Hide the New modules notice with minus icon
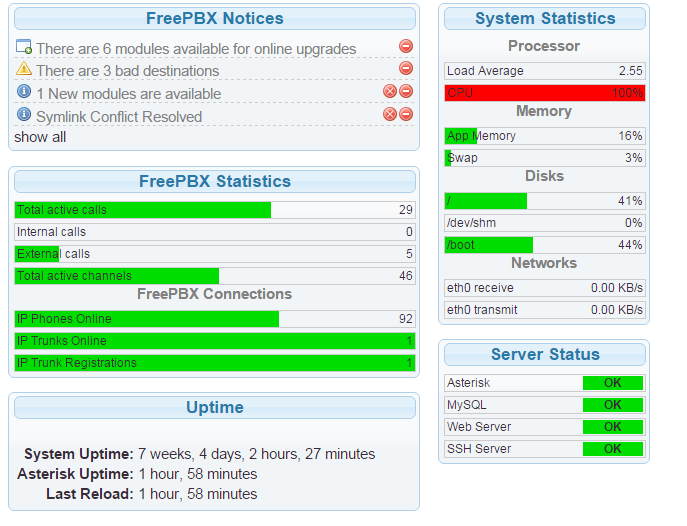Screen dimensions: 687x526 point(406,91)
